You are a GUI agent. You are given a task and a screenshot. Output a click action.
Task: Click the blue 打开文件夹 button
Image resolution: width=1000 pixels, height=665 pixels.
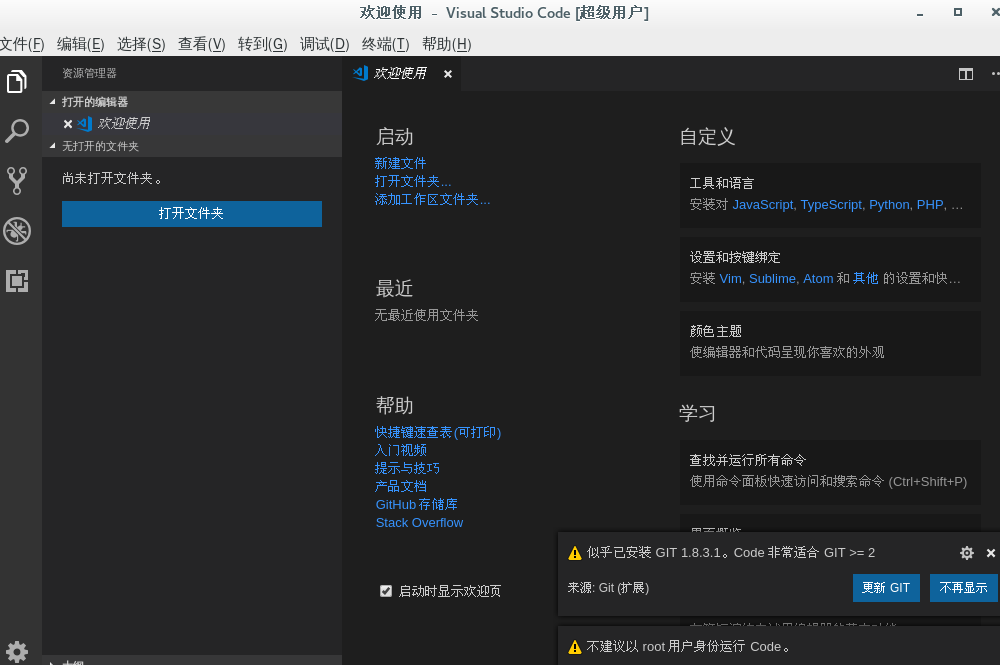point(192,214)
